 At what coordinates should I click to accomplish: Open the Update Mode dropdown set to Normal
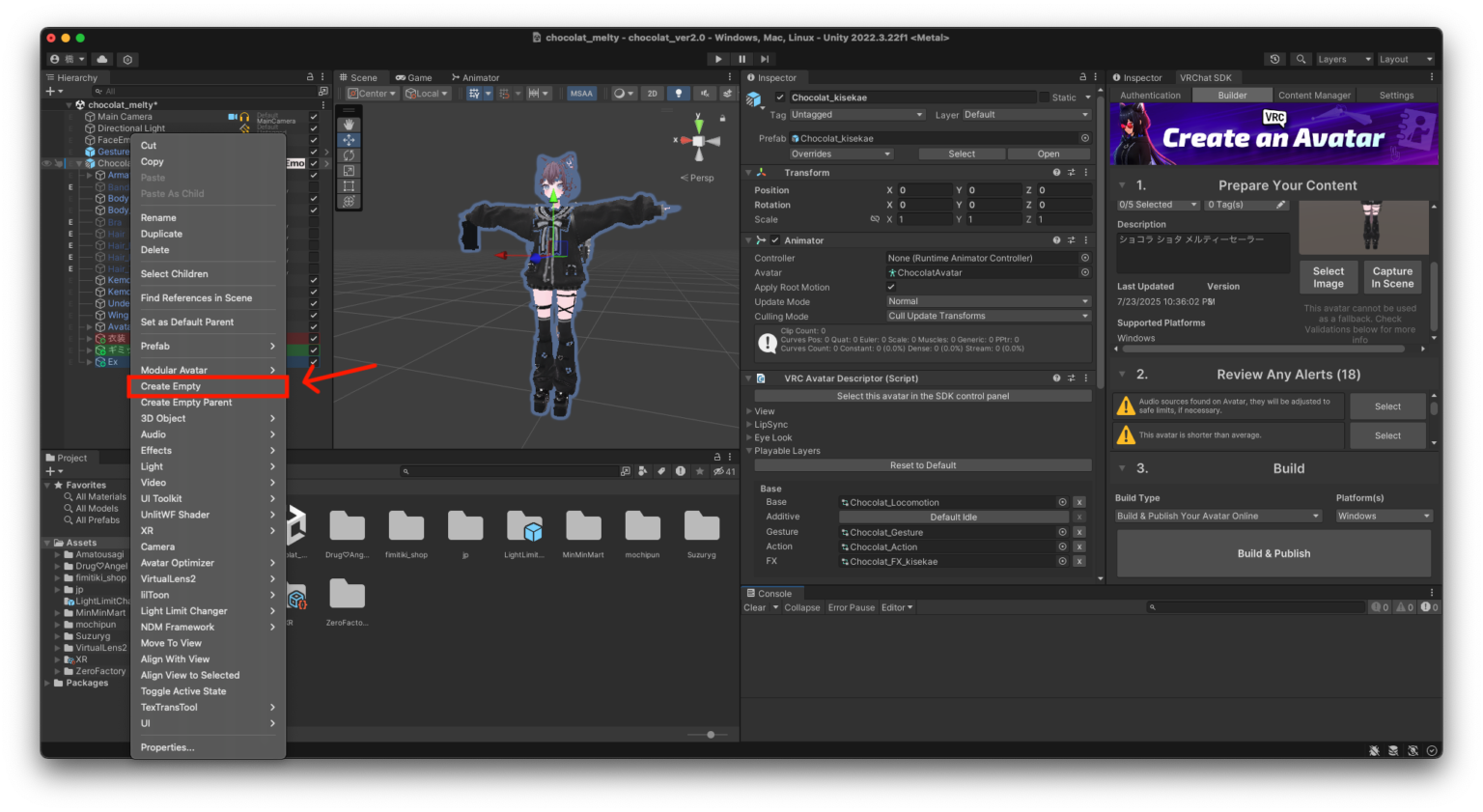pos(987,301)
